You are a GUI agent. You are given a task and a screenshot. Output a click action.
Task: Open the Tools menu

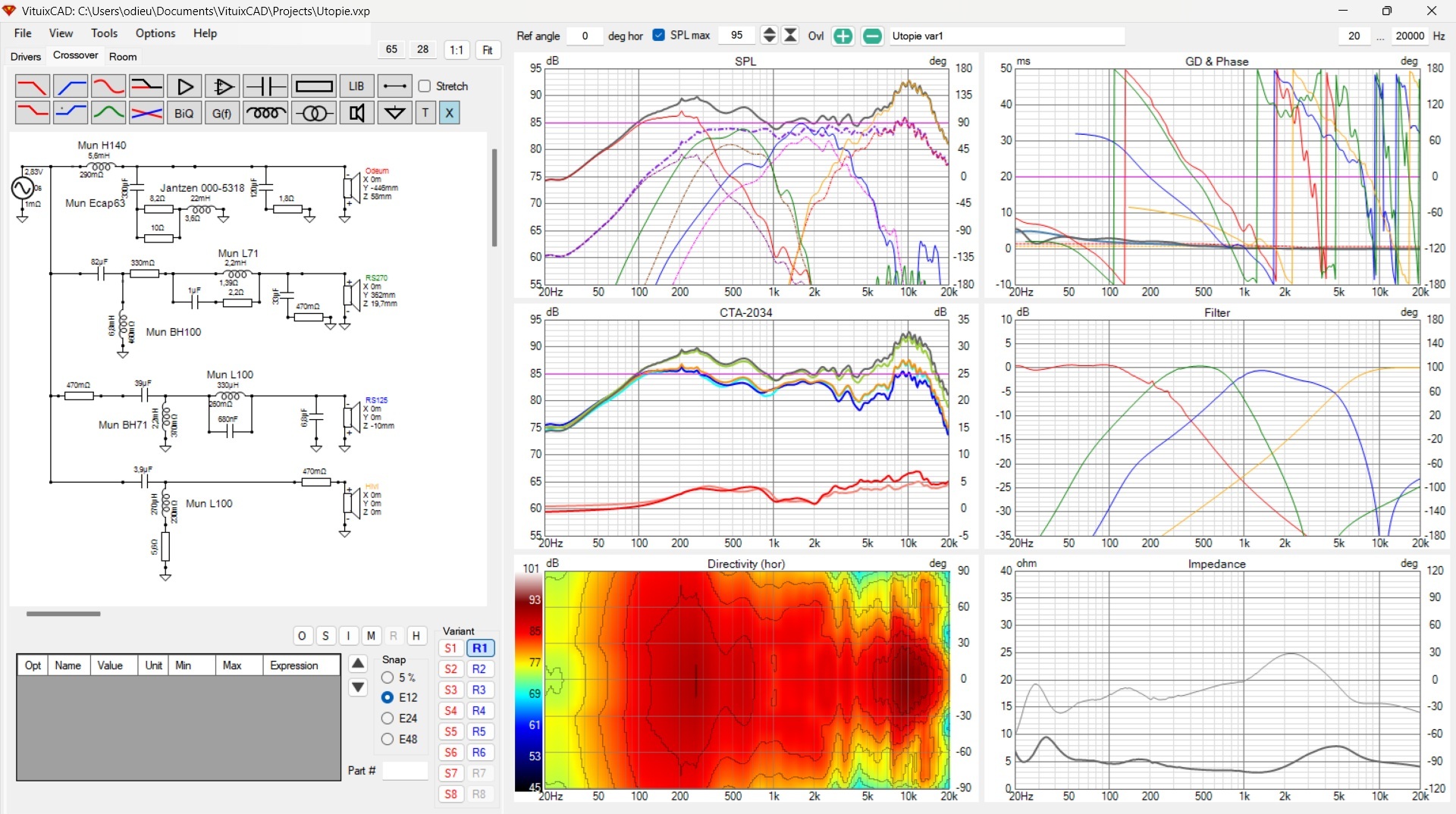[x=104, y=33]
